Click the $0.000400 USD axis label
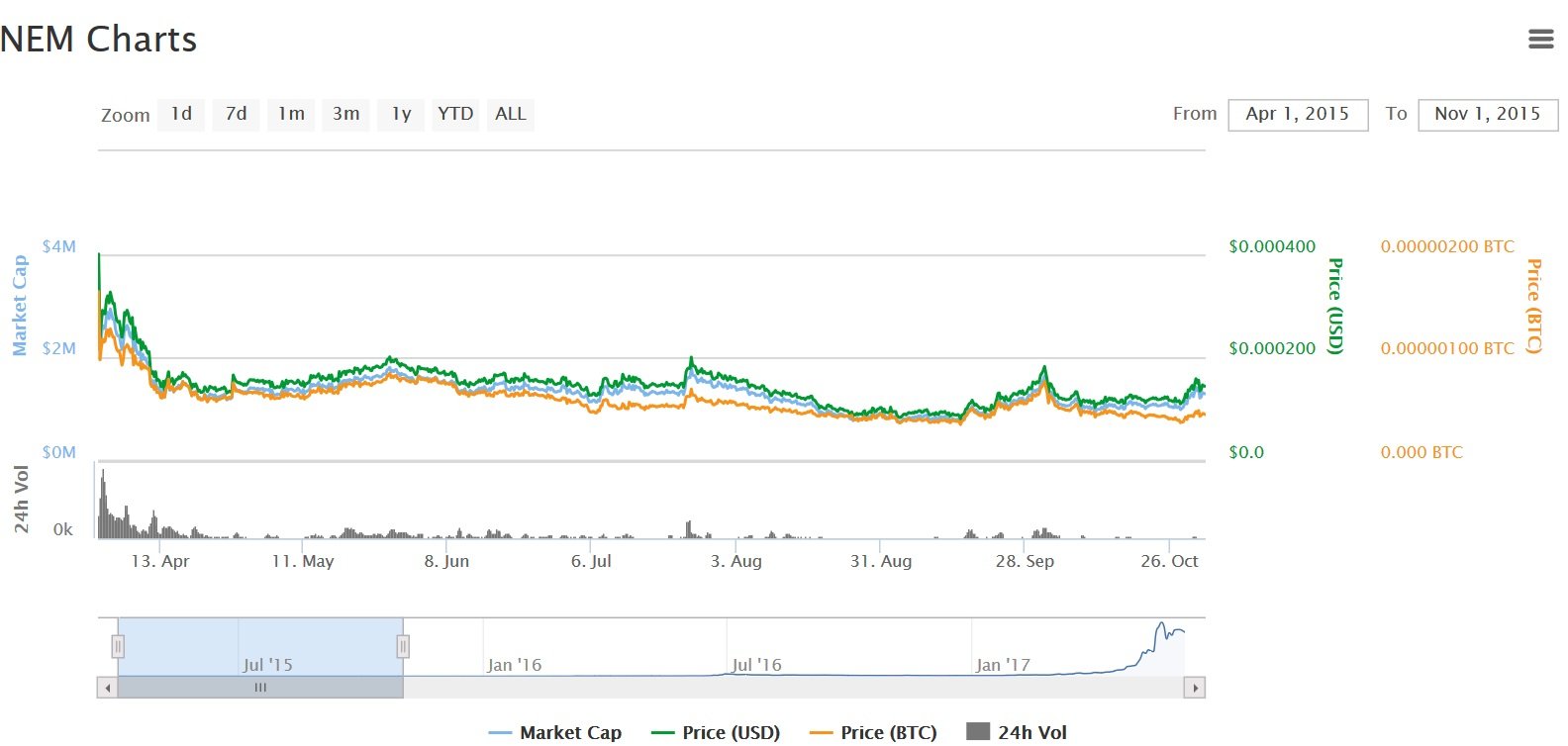Viewport: 1568px width, 746px height. (x=1272, y=246)
